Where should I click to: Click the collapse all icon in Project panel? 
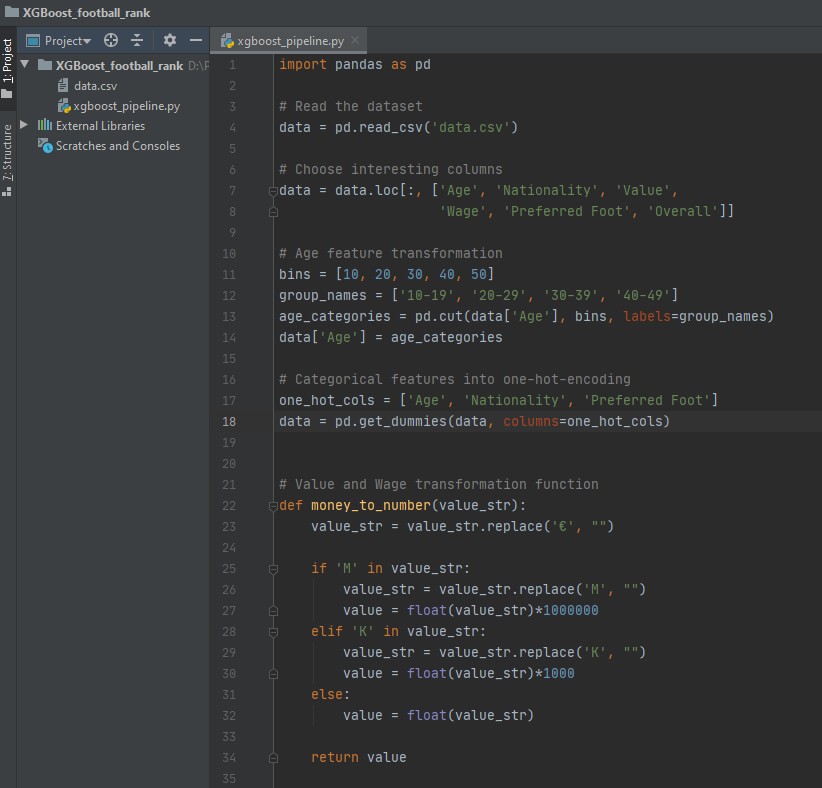click(137, 40)
